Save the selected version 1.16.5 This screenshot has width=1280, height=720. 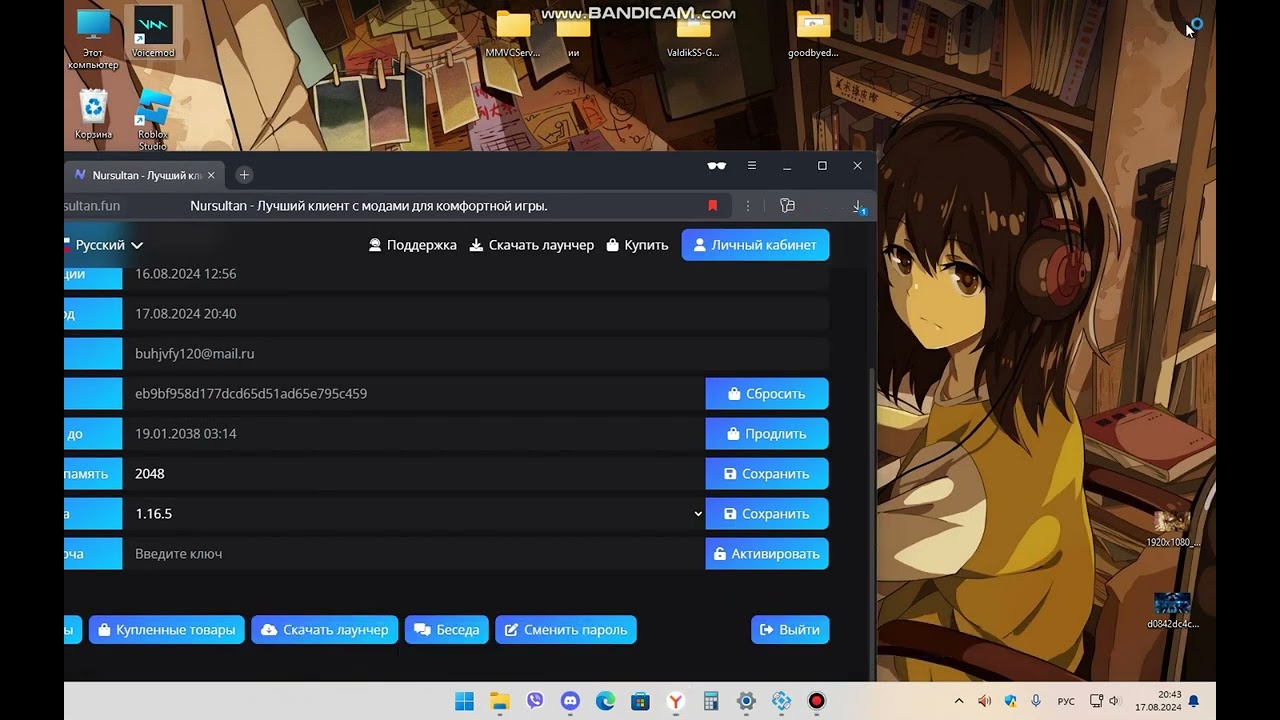coord(767,514)
